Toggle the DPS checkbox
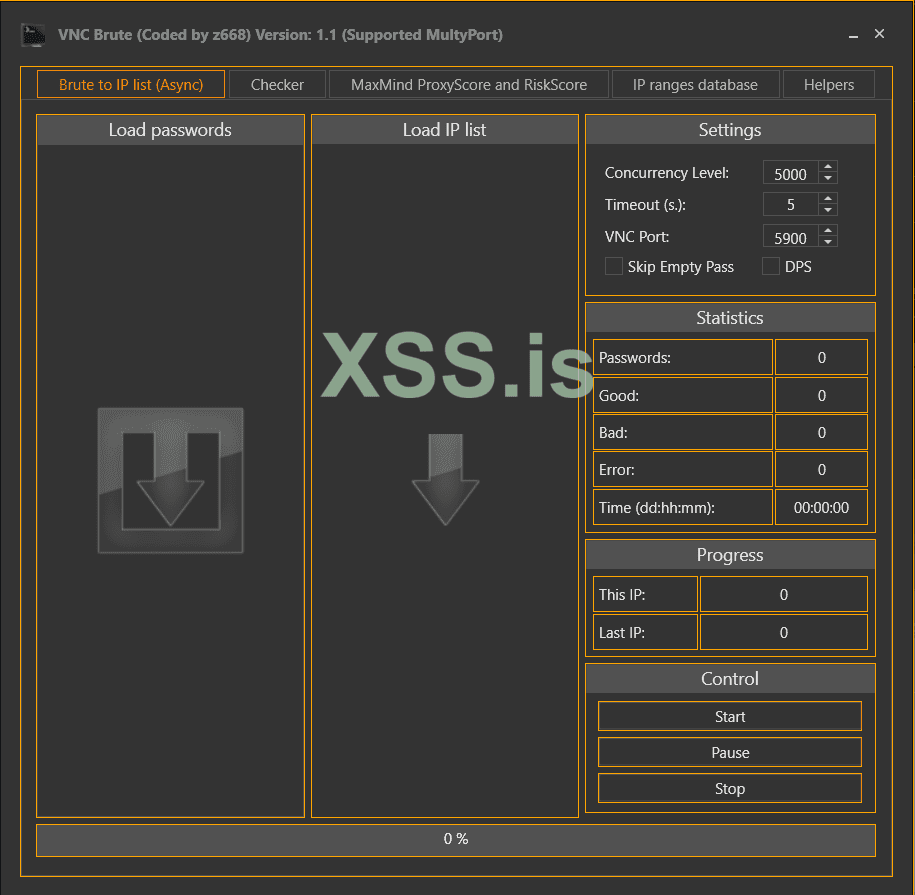Image resolution: width=915 pixels, height=895 pixels. (x=771, y=267)
